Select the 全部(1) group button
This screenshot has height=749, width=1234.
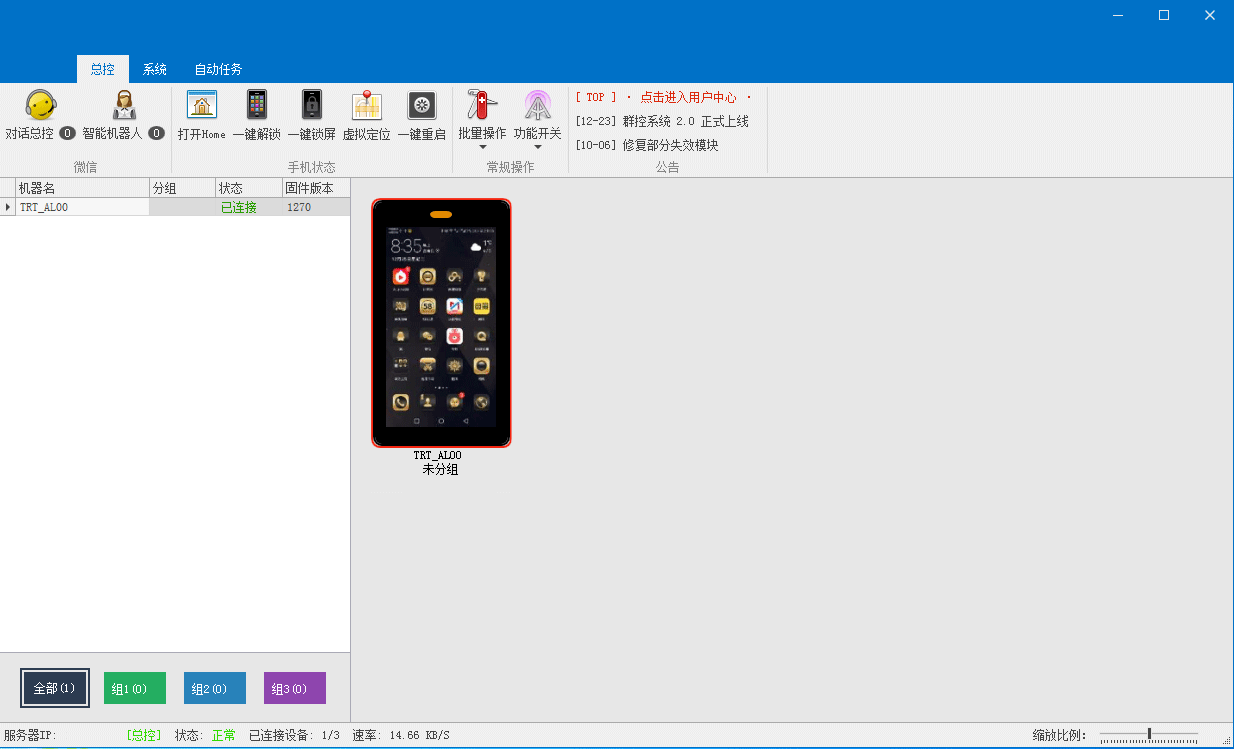tap(54, 687)
